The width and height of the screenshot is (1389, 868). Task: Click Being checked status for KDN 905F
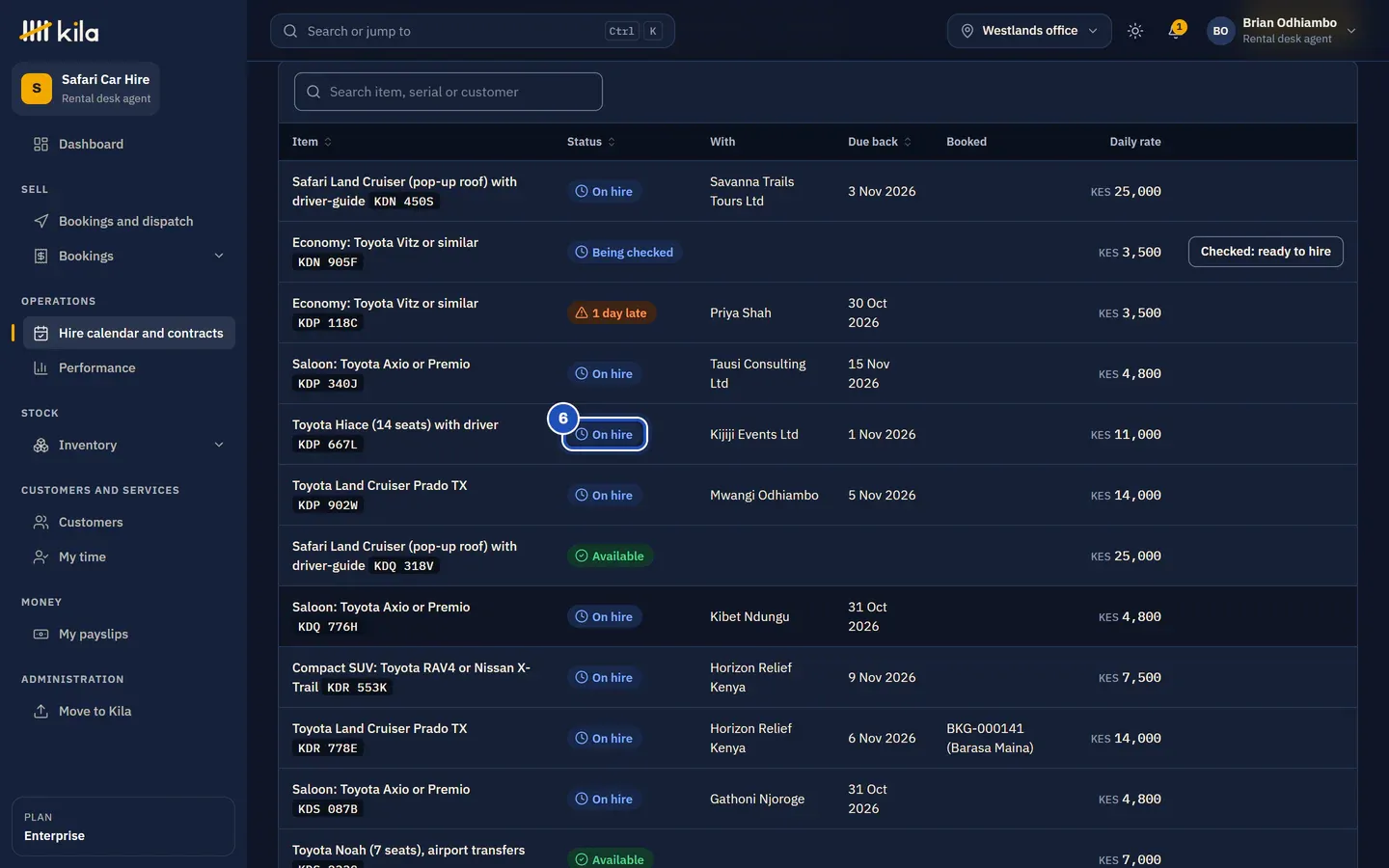click(x=624, y=252)
